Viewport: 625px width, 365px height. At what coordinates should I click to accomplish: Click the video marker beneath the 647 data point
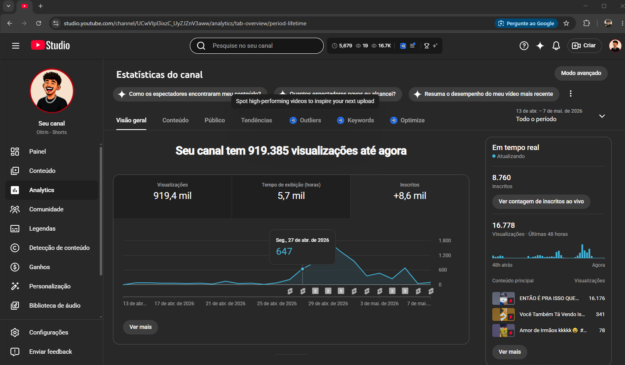303,291
